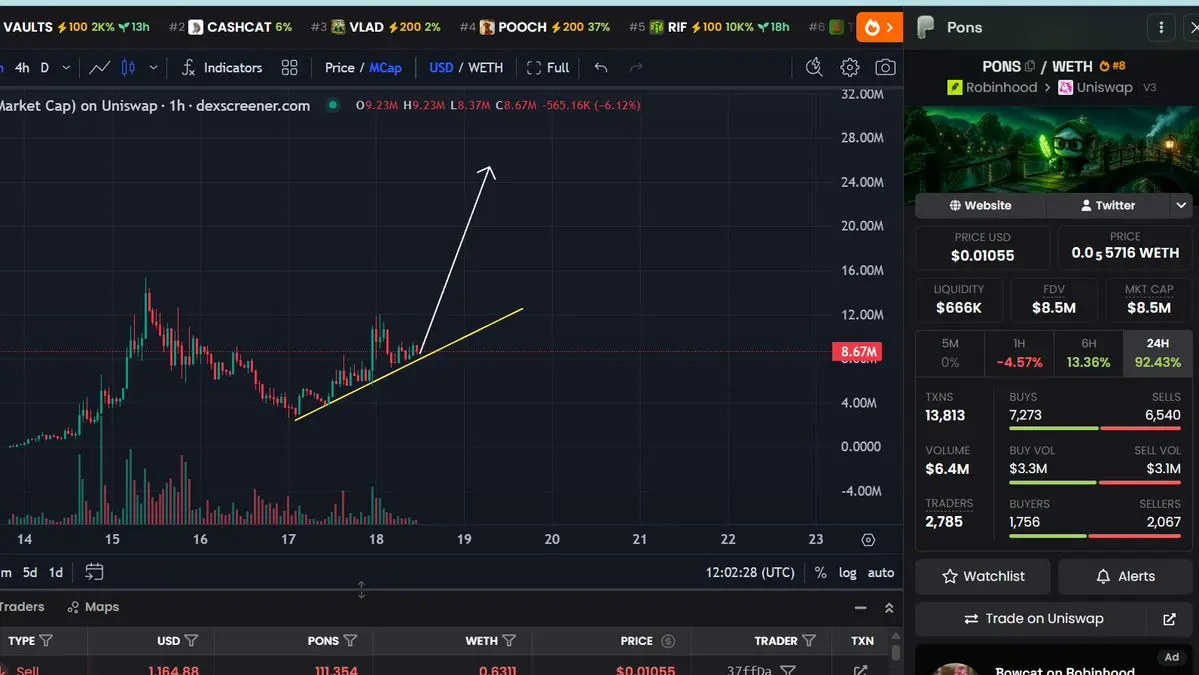Screen dimensions: 1199x675
Task: Open the Pons Twitter link
Action: 1107,206
